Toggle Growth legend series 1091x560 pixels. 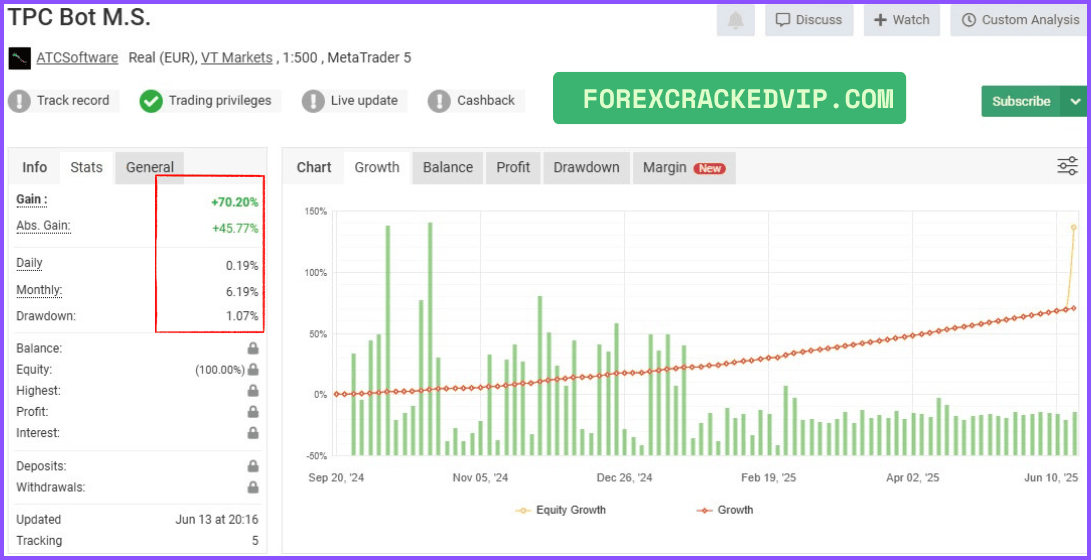tap(724, 510)
